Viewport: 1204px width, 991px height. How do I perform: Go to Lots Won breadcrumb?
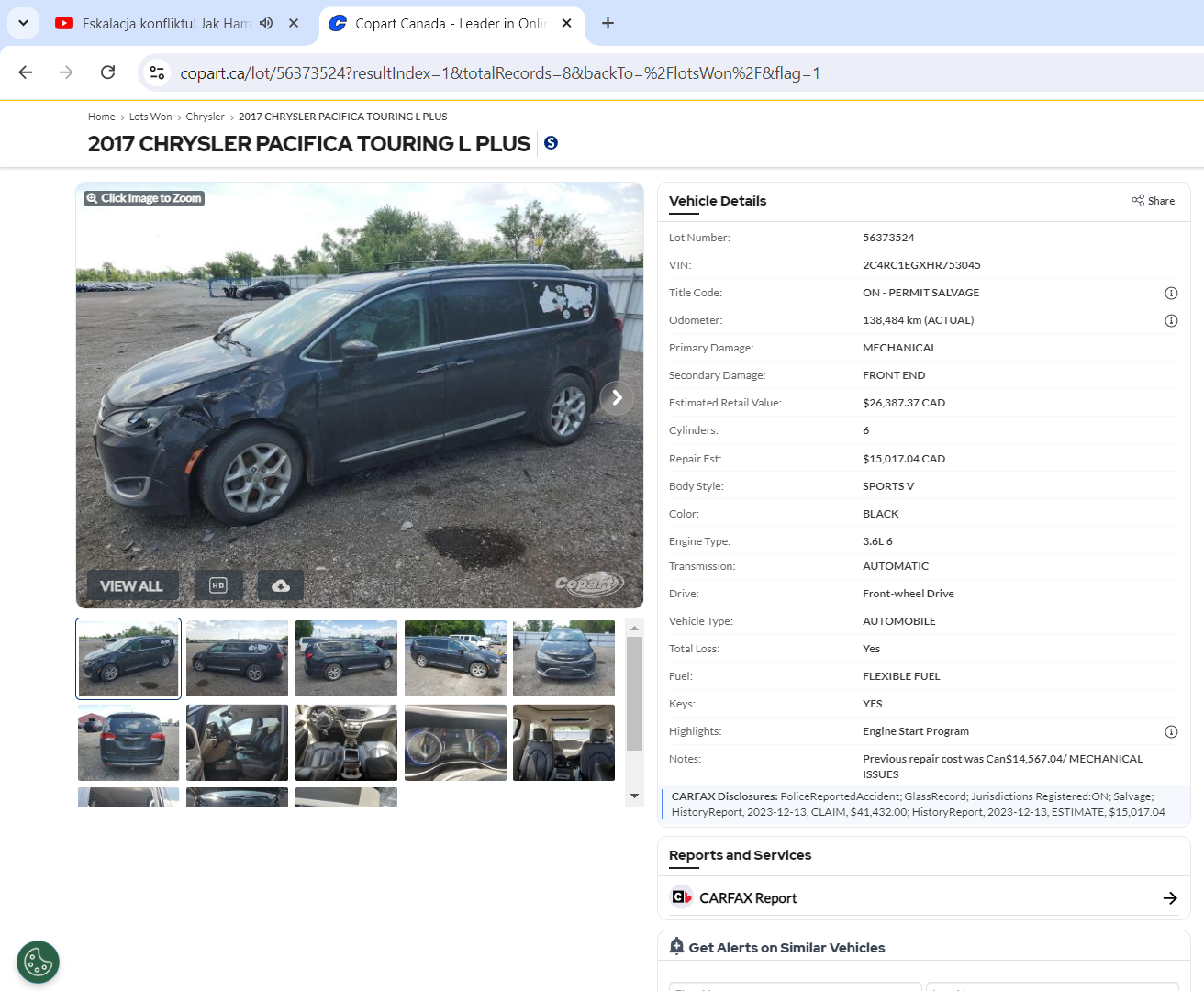click(x=150, y=117)
